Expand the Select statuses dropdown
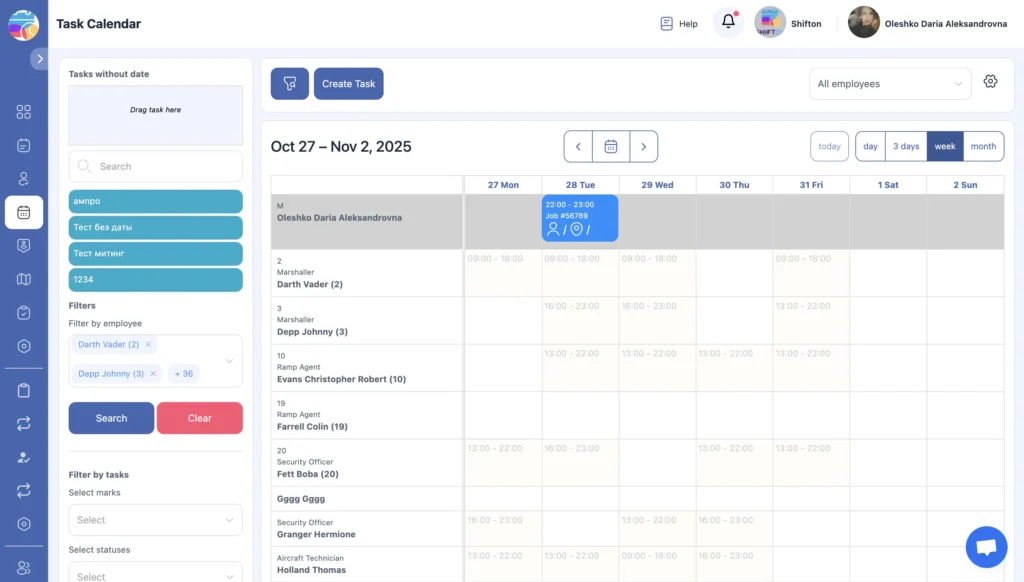Viewport: 1024px width, 582px height. 155,574
